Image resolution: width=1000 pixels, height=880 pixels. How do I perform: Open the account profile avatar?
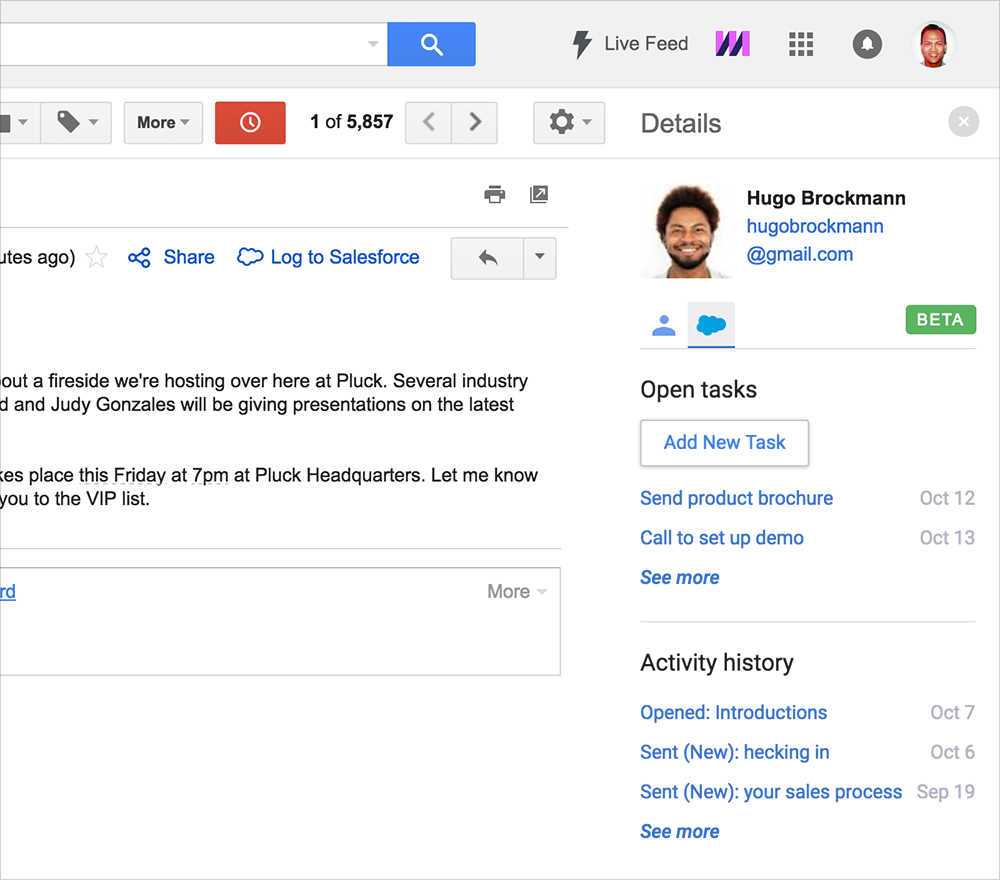tap(934, 44)
